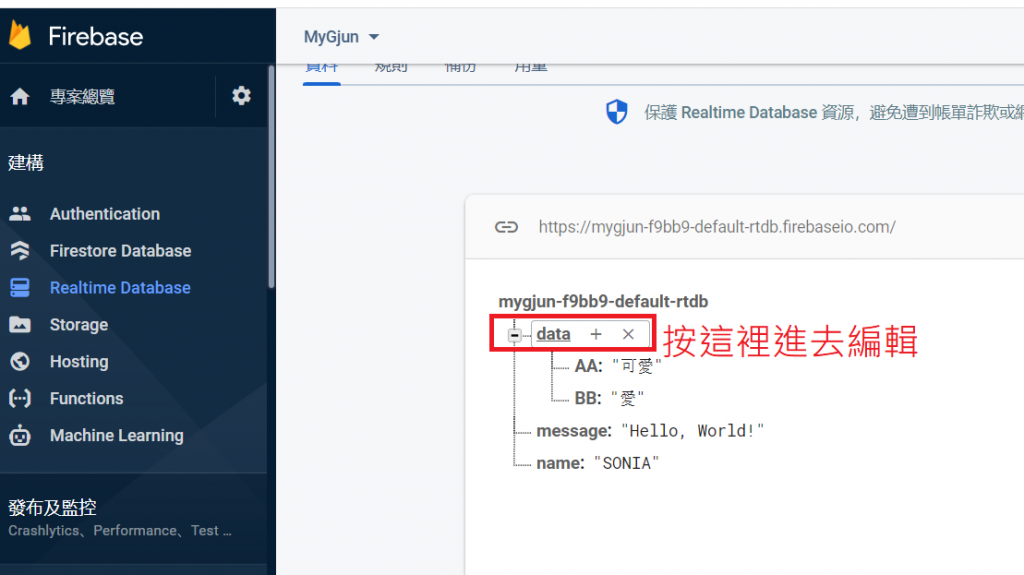The image size is (1024, 575).
Task: Open Functions section
Action: tap(86, 399)
